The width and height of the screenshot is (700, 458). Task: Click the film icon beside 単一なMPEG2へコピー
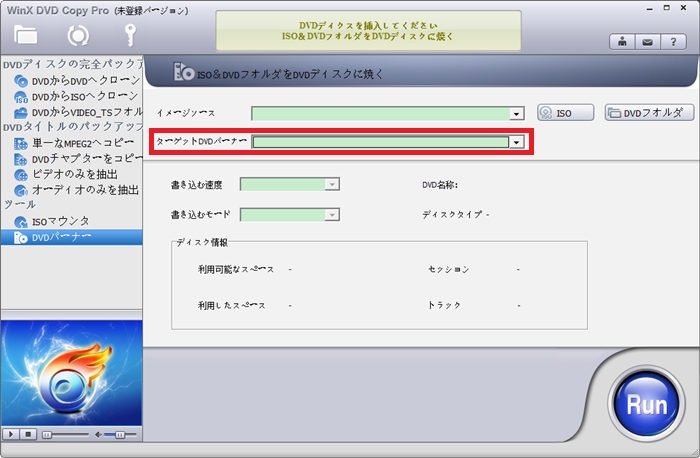pyautogui.click(x=21, y=143)
